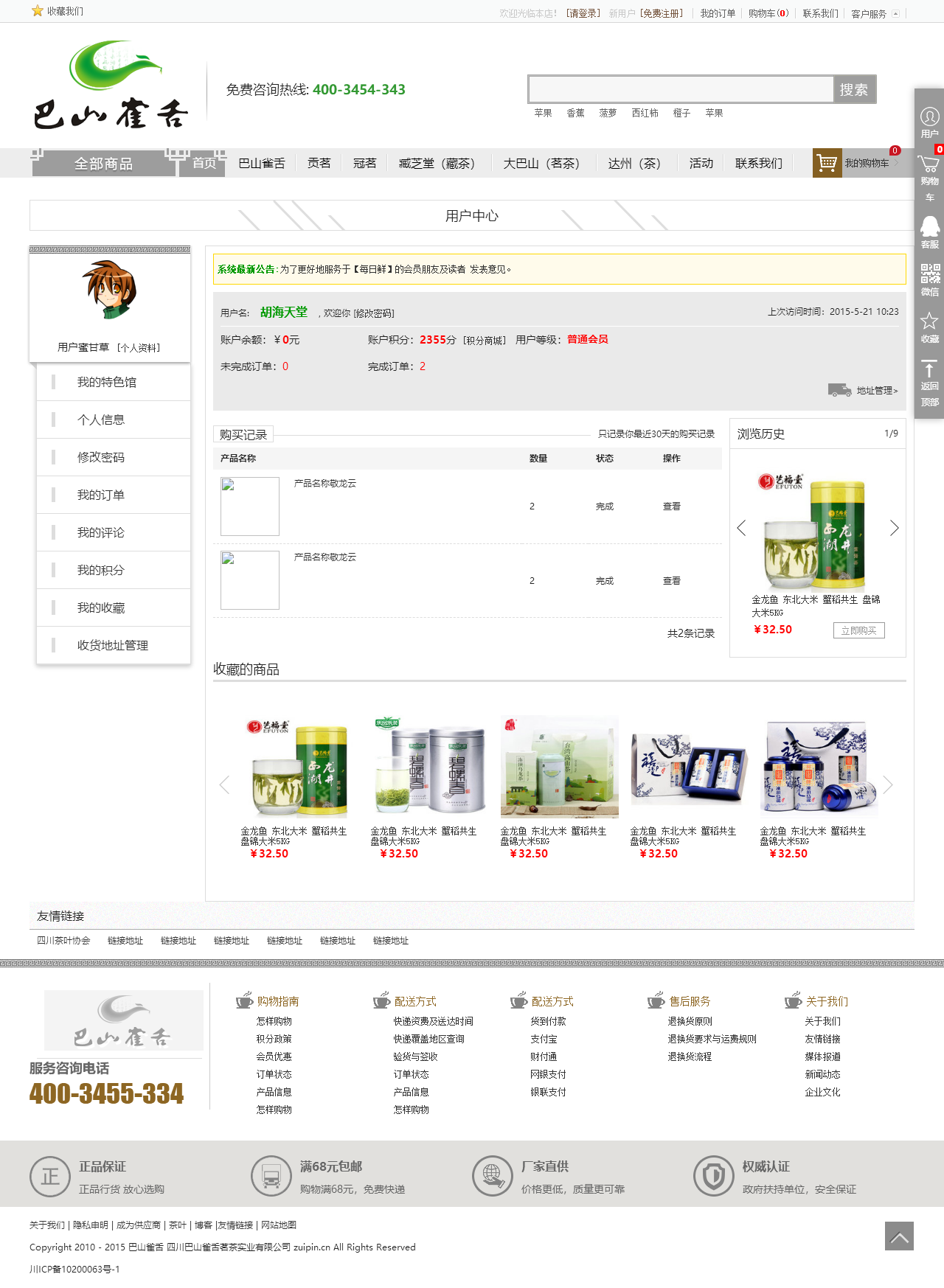Show the WeChat QR code icon
Viewport: 944px width, 1288px height.
click(929, 274)
